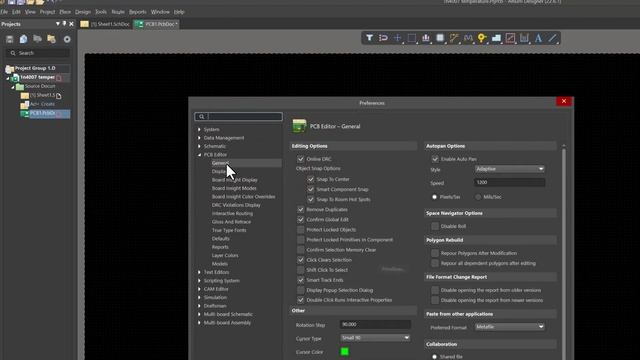Open Projects panel settings gear icon

tap(67, 39)
